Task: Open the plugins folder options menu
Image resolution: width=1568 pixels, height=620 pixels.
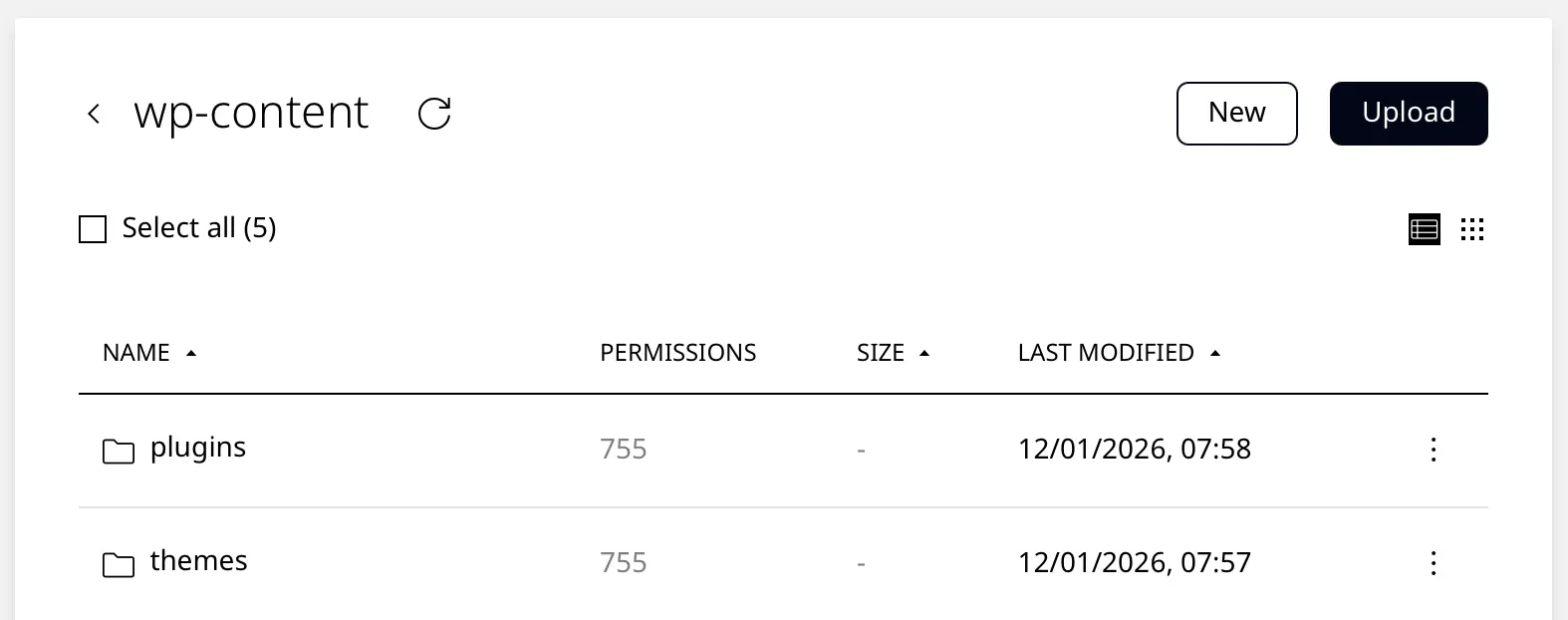Action: (x=1434, y=450)
